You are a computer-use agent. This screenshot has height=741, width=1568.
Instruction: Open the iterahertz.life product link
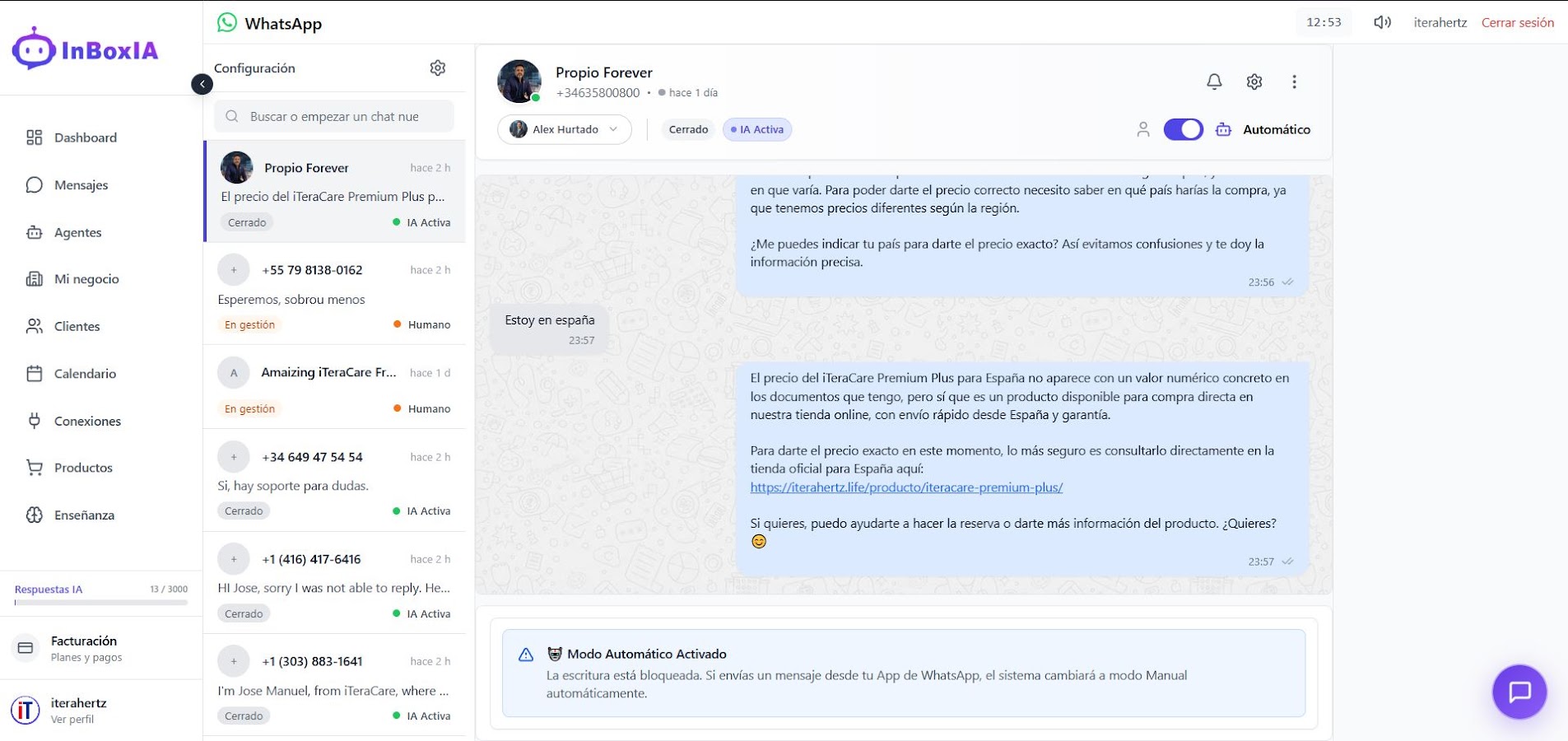[906, 487]
